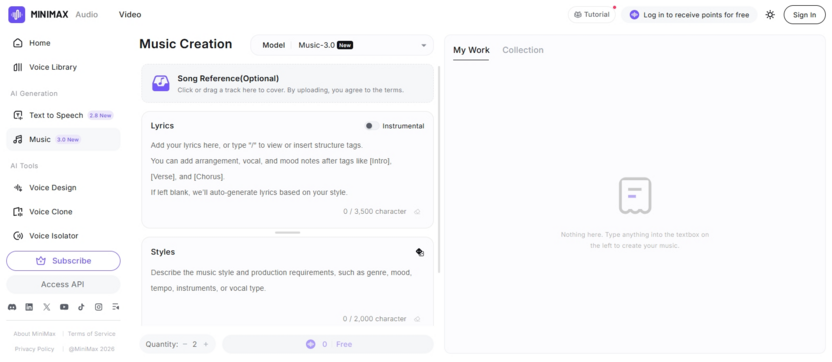Image resolution: width=832 pixels, height=362 pixels.
Task: Click the dice icon in Styles header
Action: (x=420, y=252)
